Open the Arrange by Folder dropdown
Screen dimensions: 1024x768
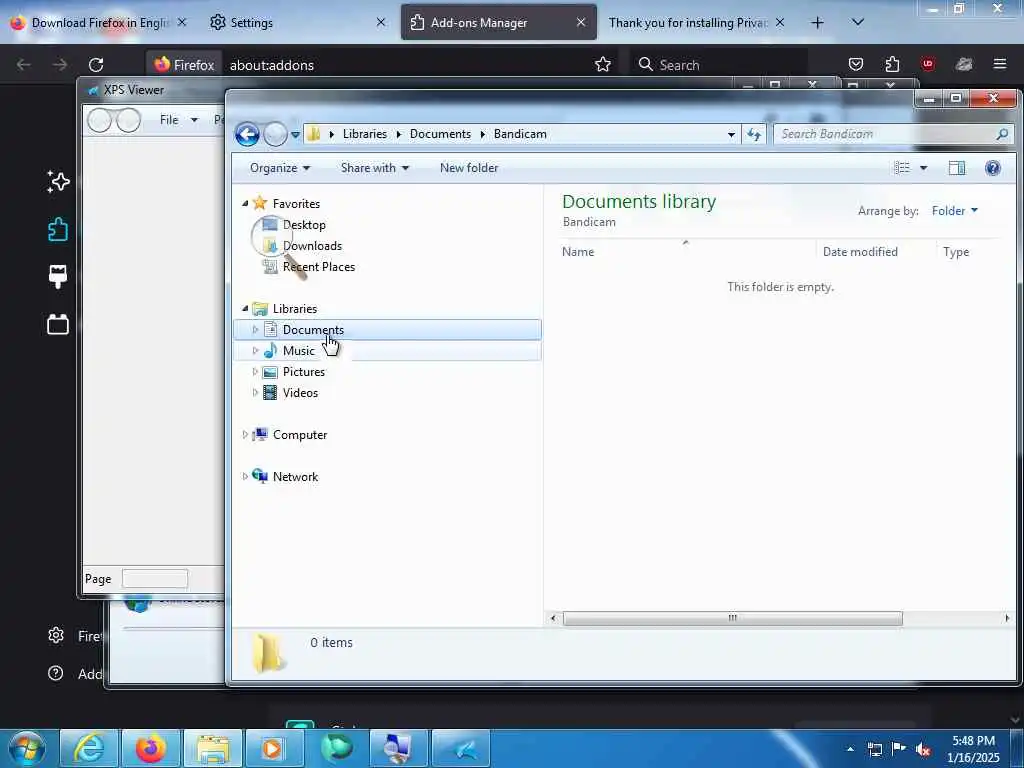pyautogui.click(x=955, y=211)
